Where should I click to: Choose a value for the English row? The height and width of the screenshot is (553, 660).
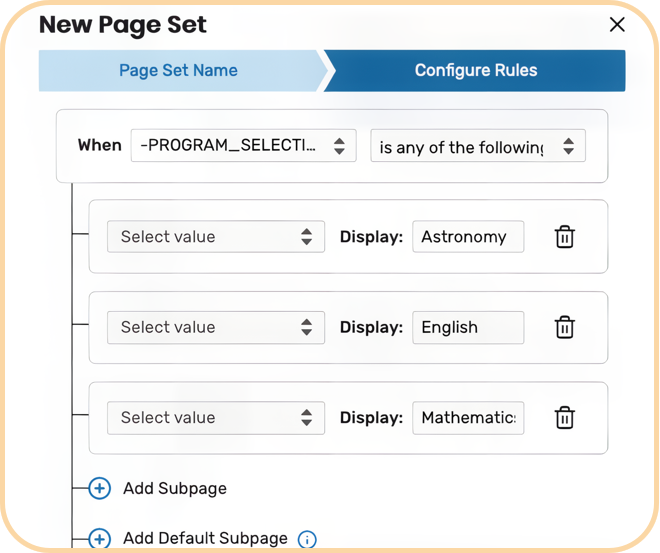click(216, 327)
